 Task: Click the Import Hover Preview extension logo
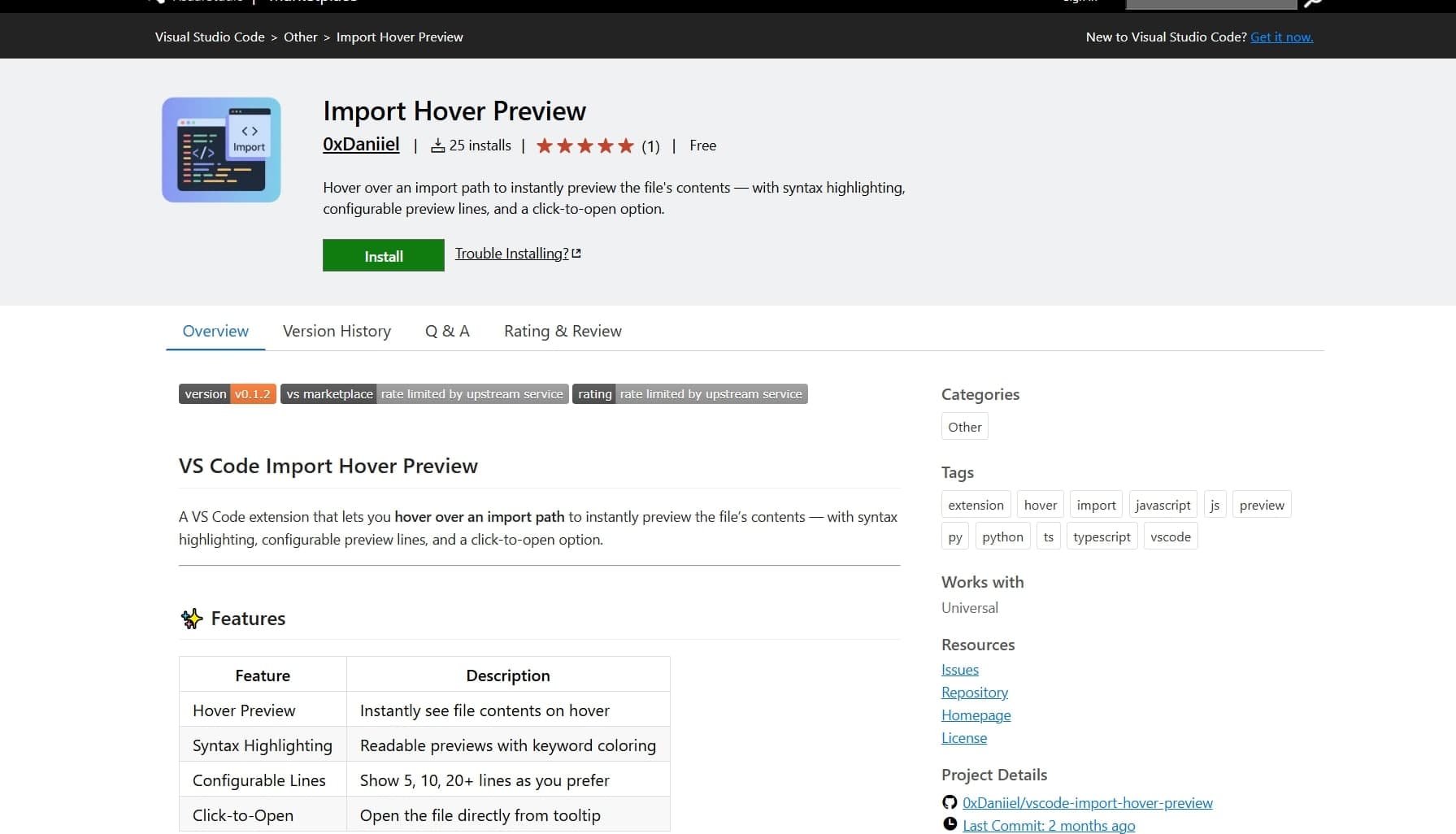click(220, 149)
